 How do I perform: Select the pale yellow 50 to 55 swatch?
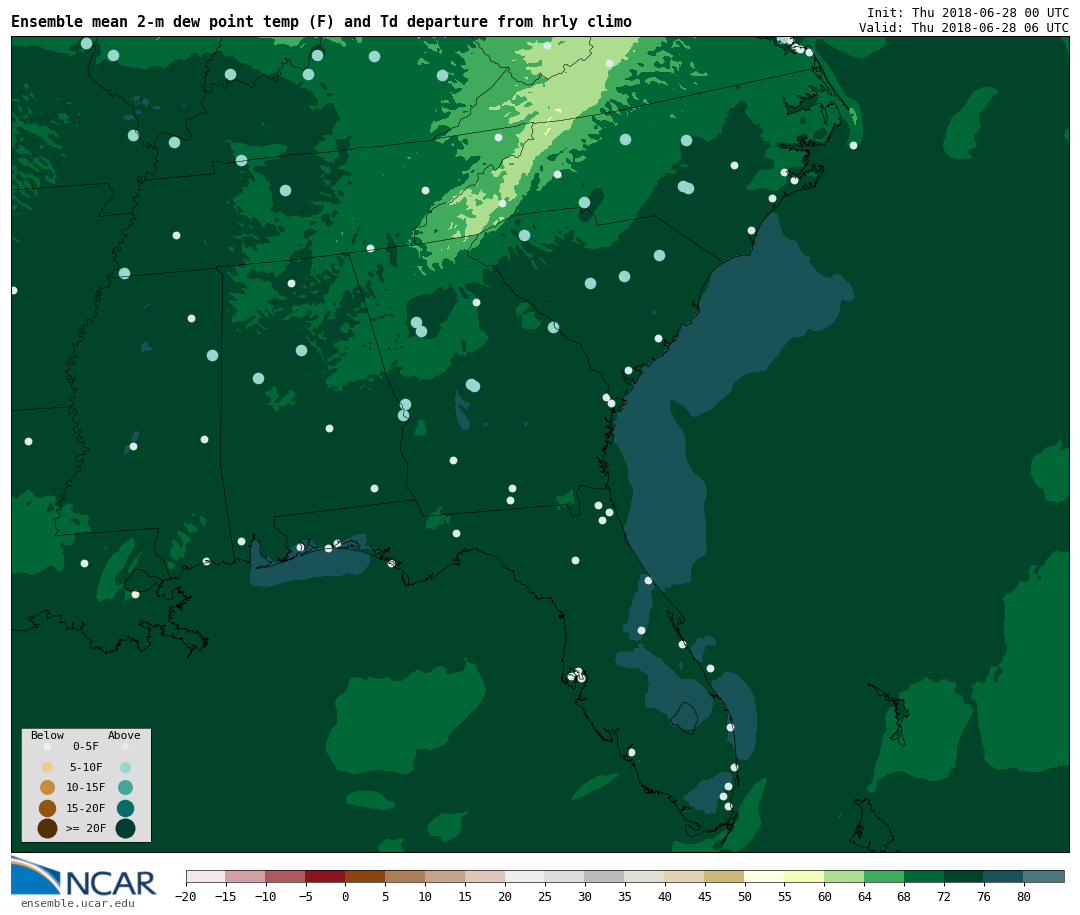765,876
